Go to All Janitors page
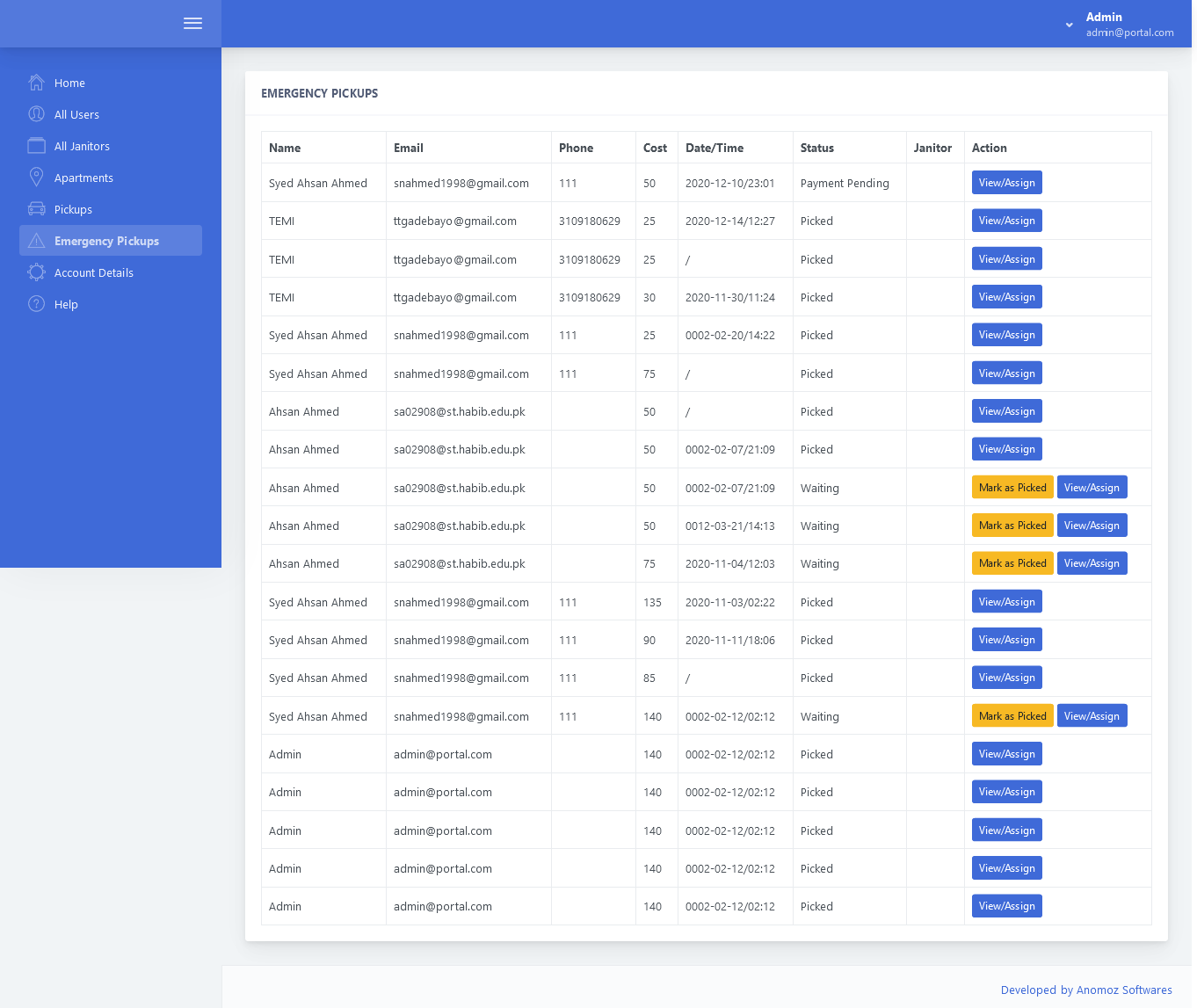Viewport: 1197px width, 1008px height. [82, 146]
